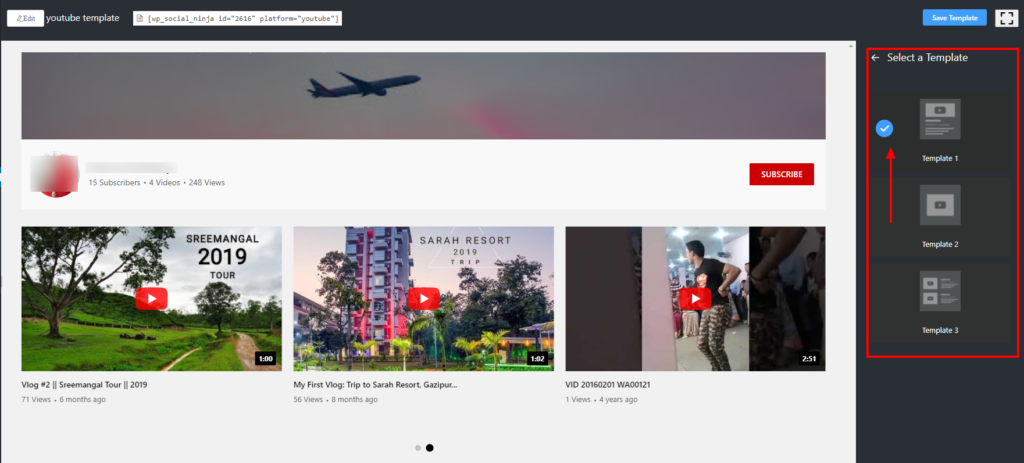Image resolution: width=1024 pixels, height=463 pixels.
Task: Click the fullscreen expand icon
Action: click(1005, 18)
